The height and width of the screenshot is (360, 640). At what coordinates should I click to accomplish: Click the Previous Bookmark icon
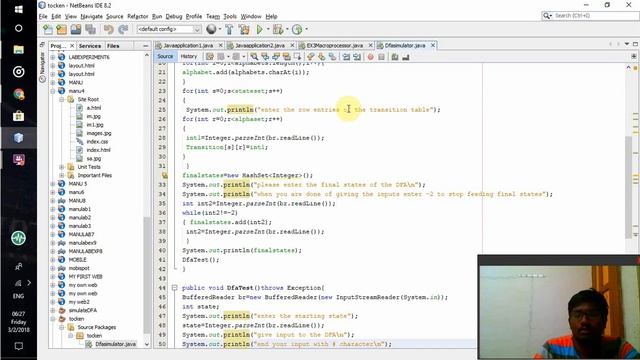point(311,57)
